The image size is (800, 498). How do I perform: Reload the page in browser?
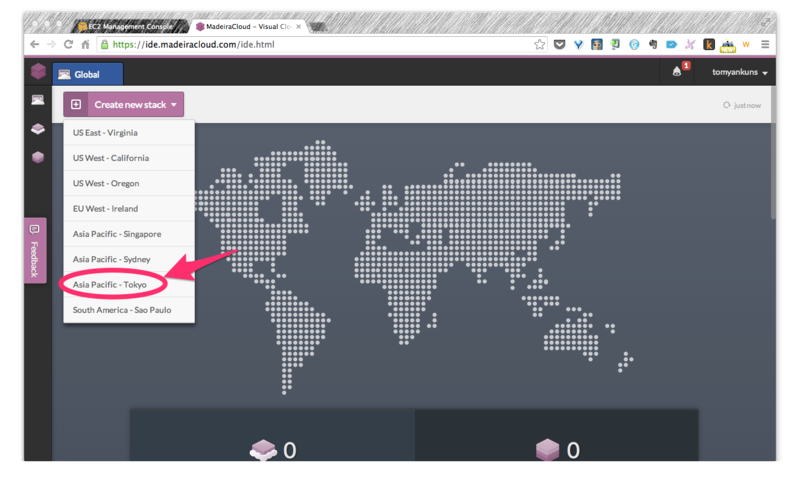(68, 44)
